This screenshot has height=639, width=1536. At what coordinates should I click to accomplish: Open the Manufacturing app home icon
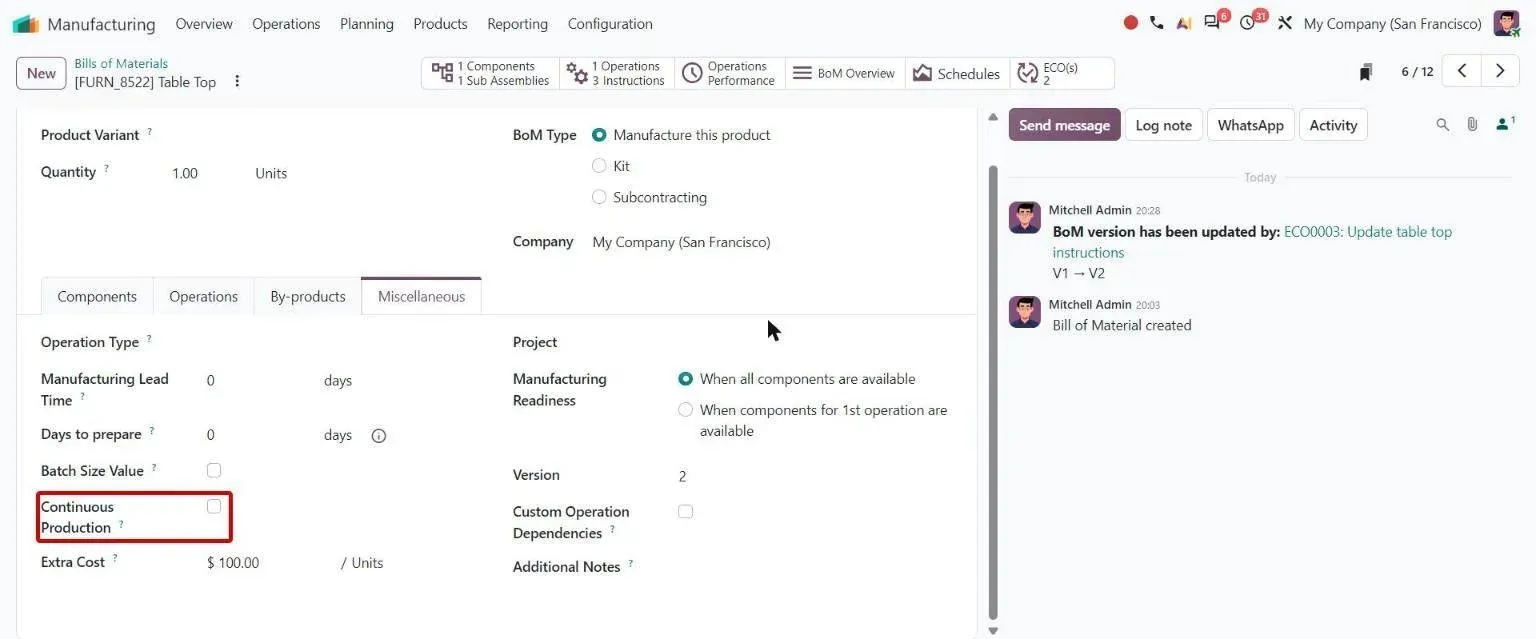(26, 24)
